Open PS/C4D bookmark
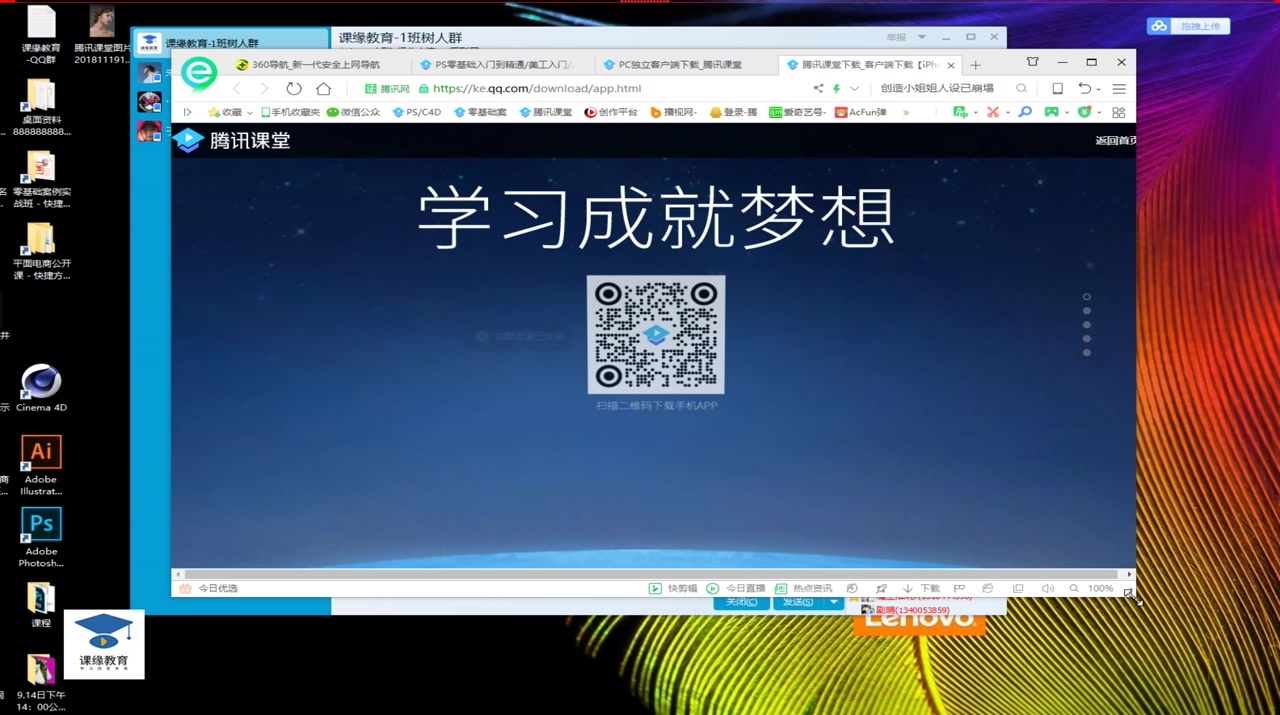Viewport: 1280px width, 715px height. (416, 112)
